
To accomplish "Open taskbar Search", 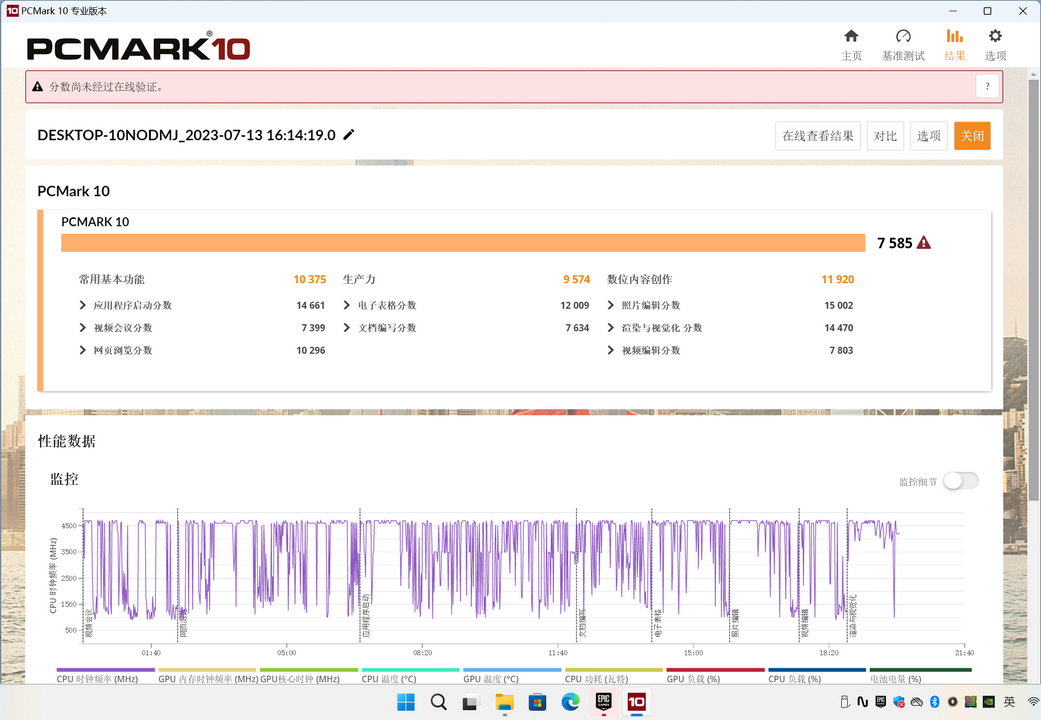I will tap(438, 701).
